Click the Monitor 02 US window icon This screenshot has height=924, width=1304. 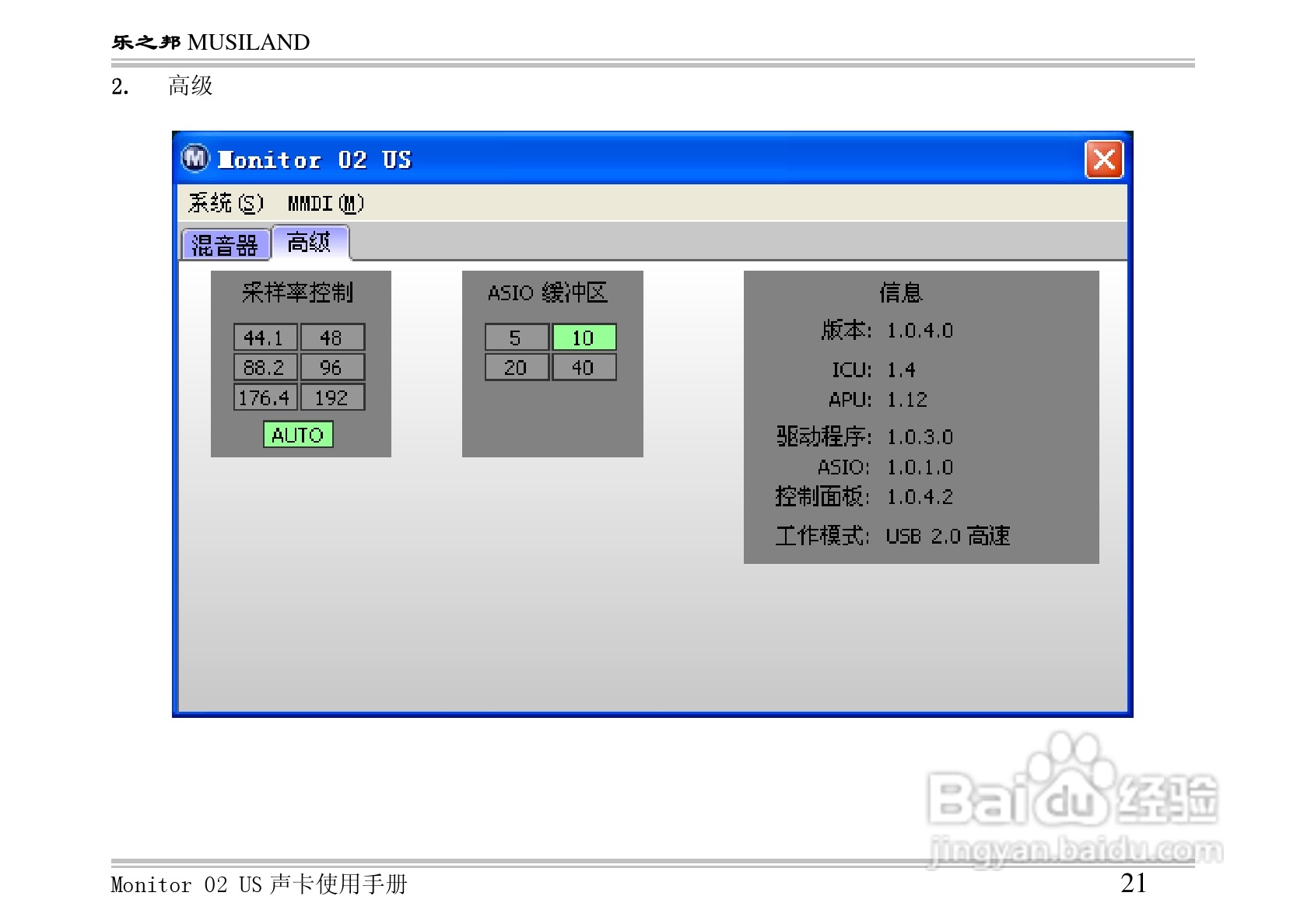point(195,159)
